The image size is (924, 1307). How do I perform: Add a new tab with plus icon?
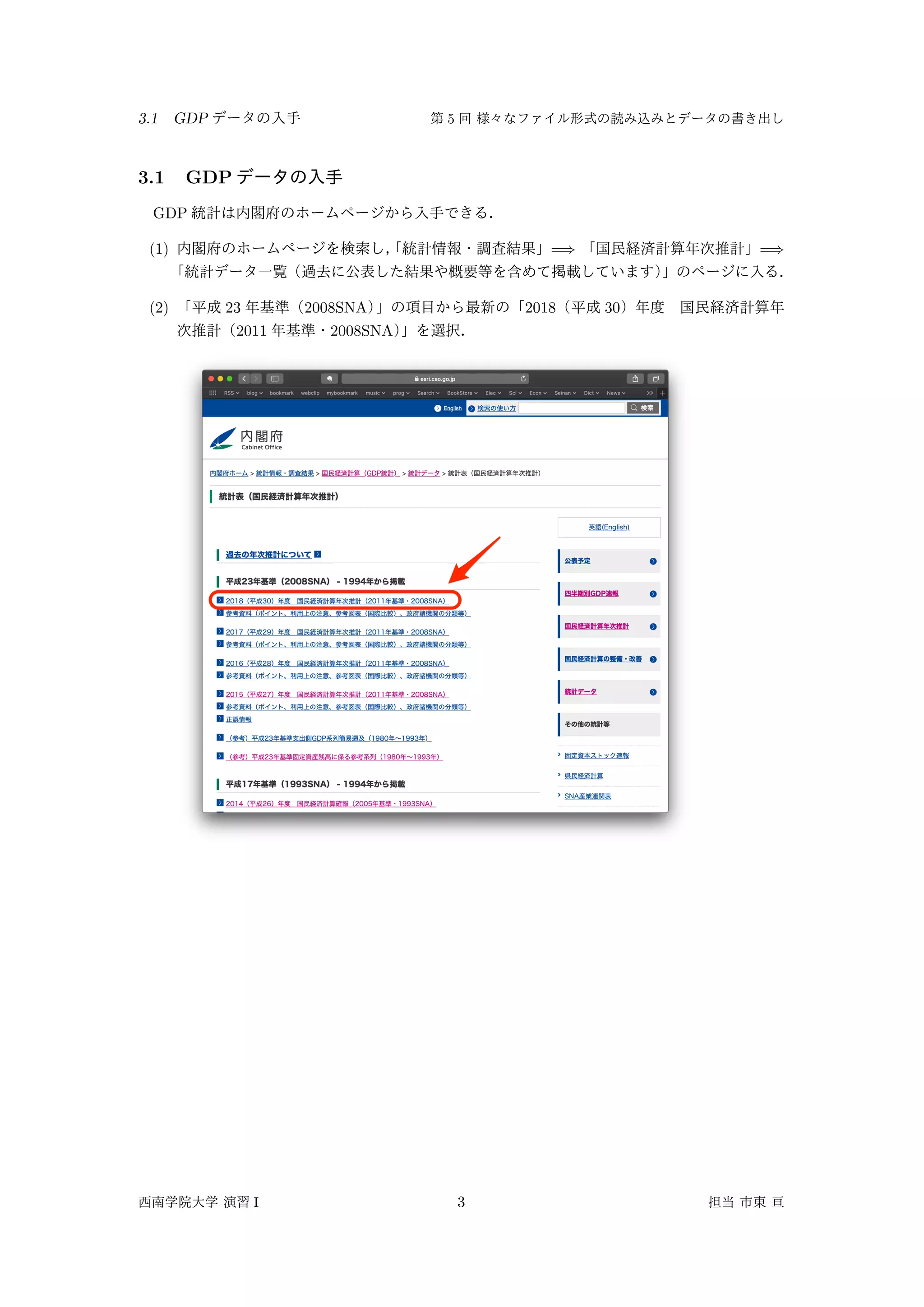point(662,393)
